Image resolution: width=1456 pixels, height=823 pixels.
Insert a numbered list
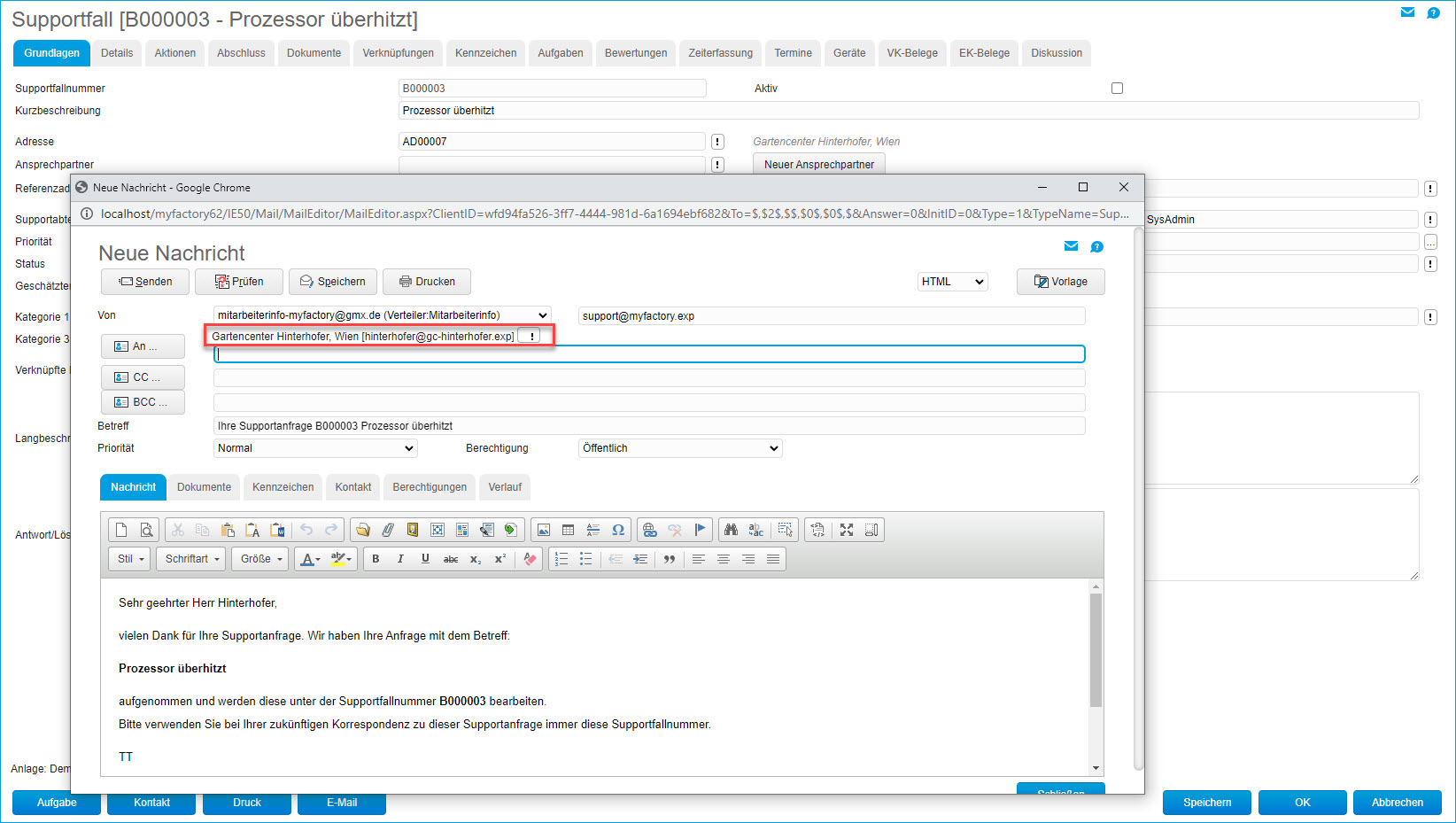click(561, 559)
